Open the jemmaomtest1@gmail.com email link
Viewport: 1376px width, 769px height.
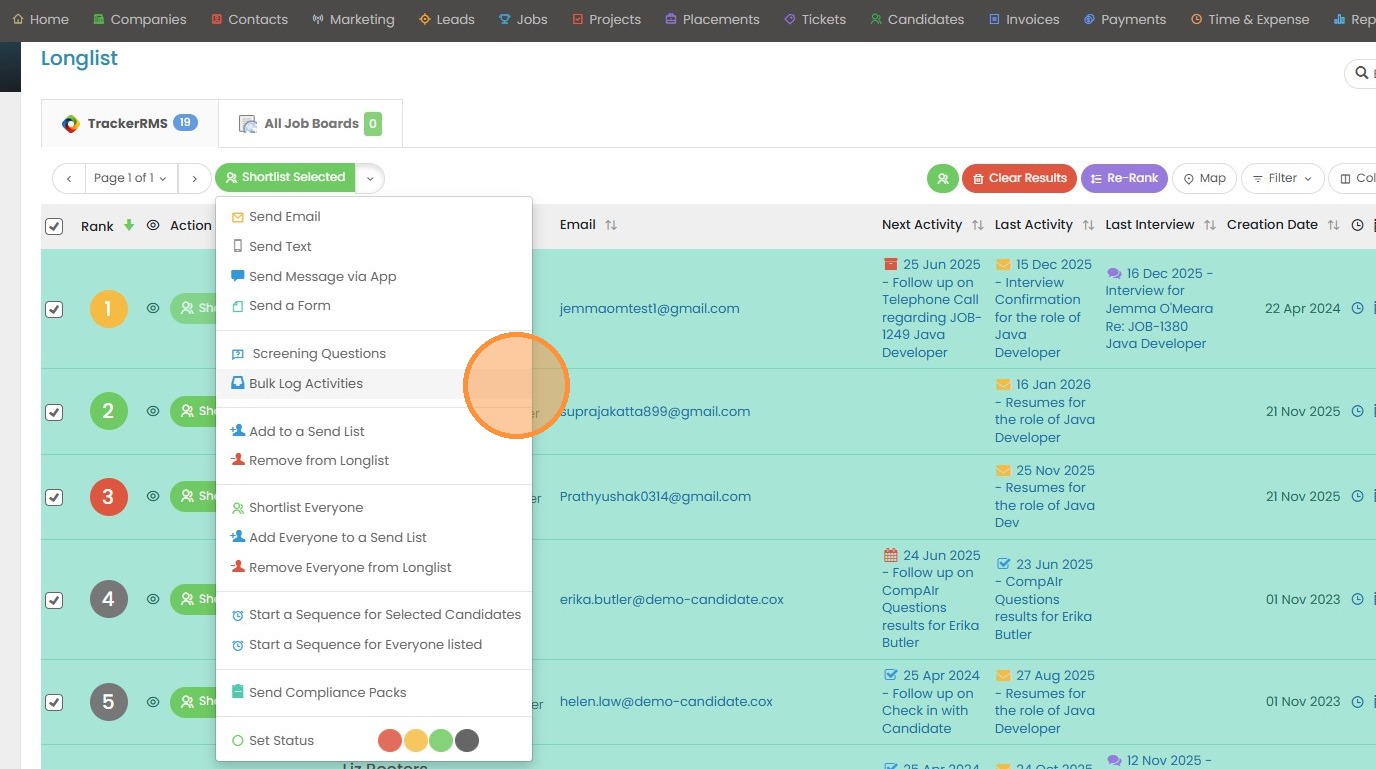pos(649,308)
